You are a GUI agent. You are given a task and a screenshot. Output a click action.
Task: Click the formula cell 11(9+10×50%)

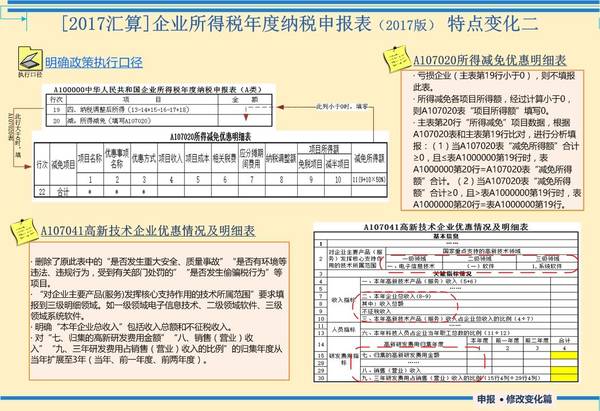click(369, 179)
